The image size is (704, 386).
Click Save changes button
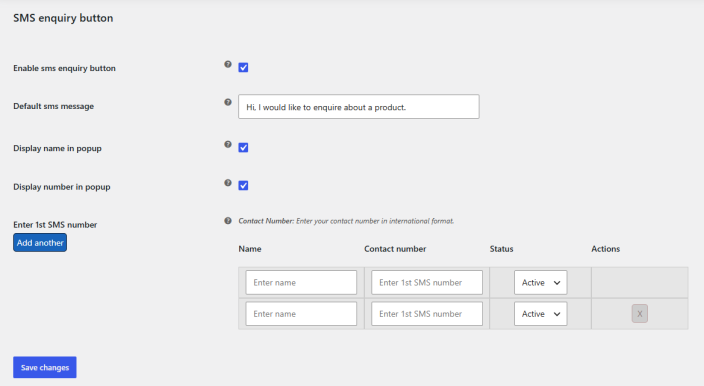coord(45,367)
